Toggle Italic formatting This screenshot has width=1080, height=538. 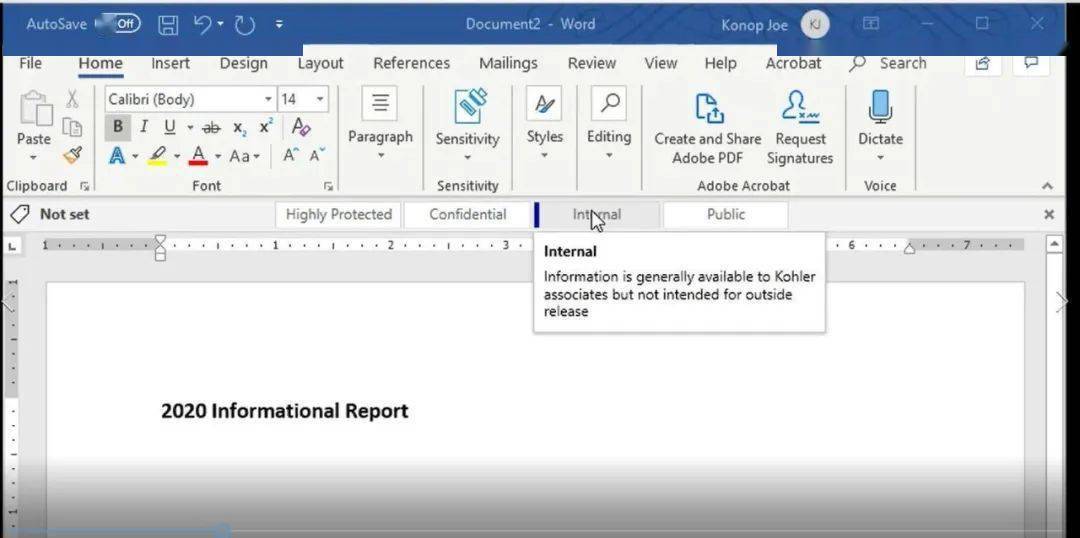pyautogui.click(x=143, y=127)
